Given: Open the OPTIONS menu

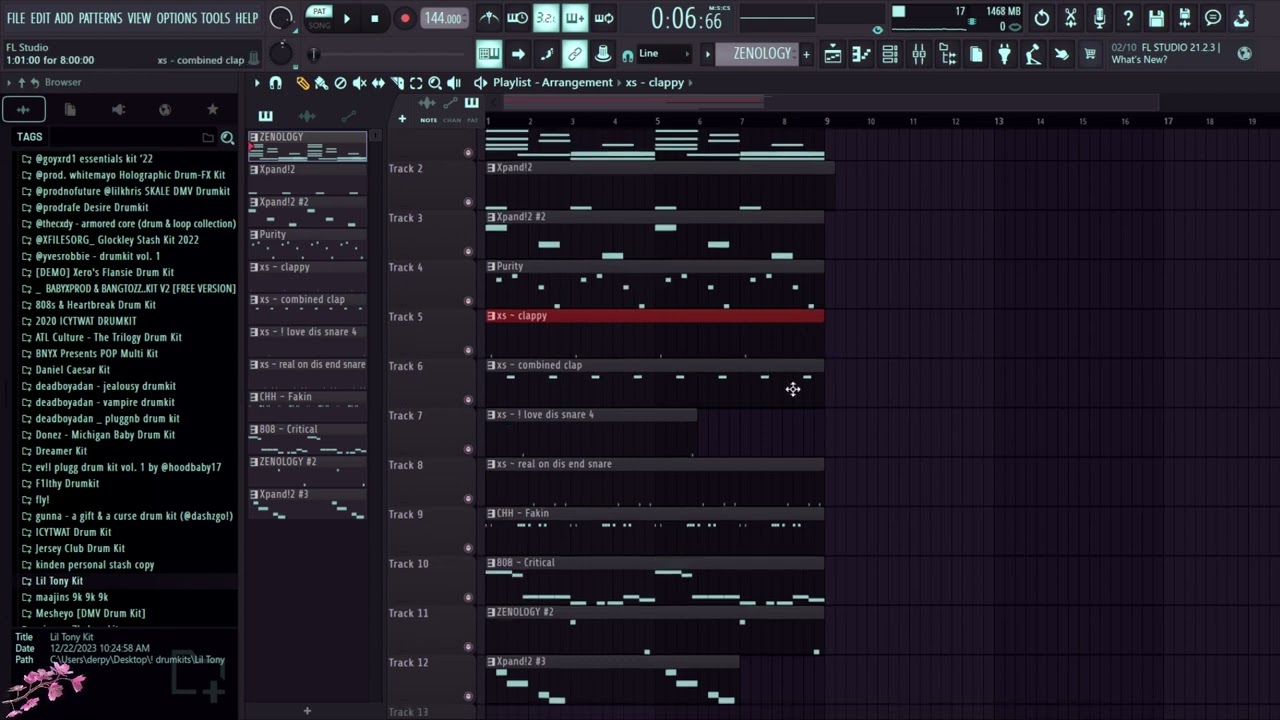Looking at the screenshot, I should click(x=177, y=18).
